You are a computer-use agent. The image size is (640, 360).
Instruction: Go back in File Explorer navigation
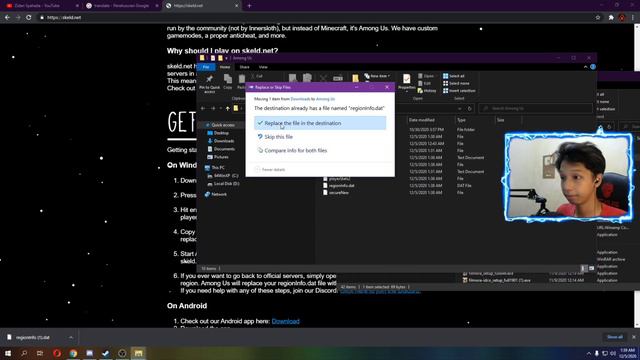coord(203,109)
